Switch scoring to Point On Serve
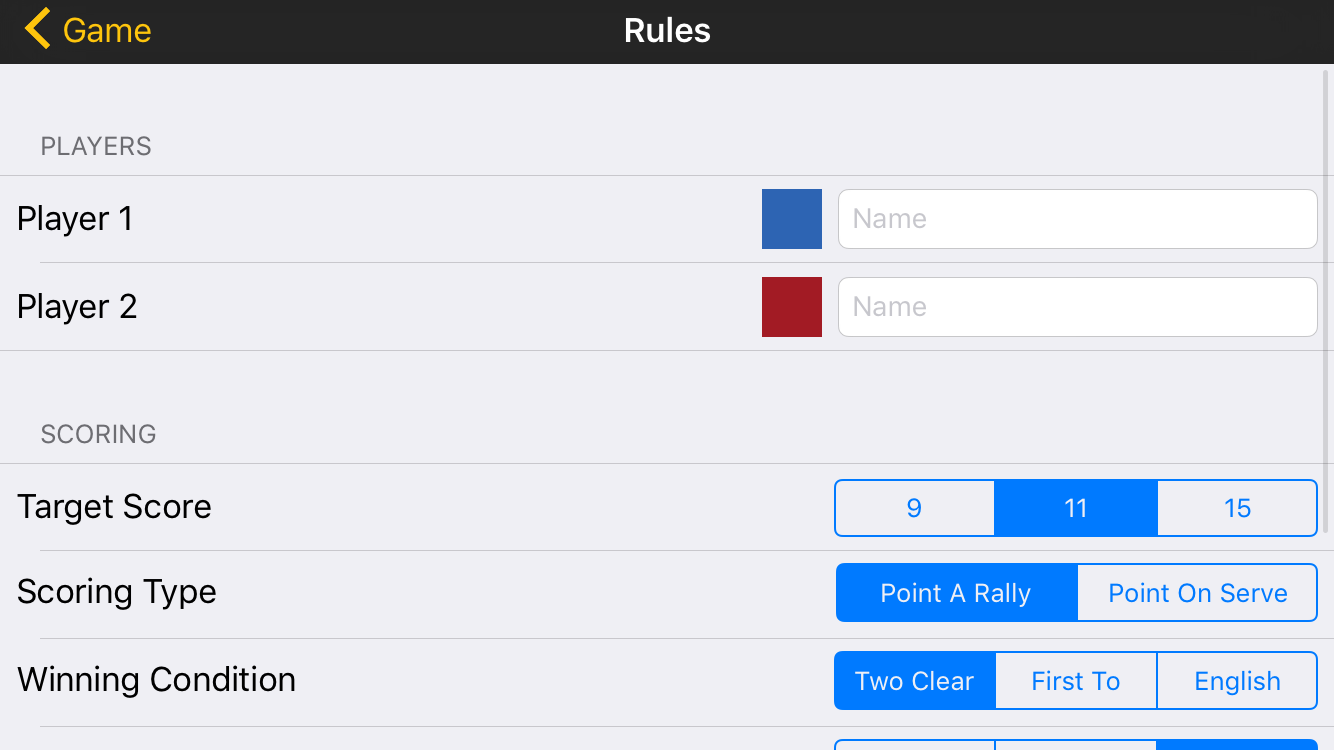Screen dimensions: 1334x750 point(1197,593)
